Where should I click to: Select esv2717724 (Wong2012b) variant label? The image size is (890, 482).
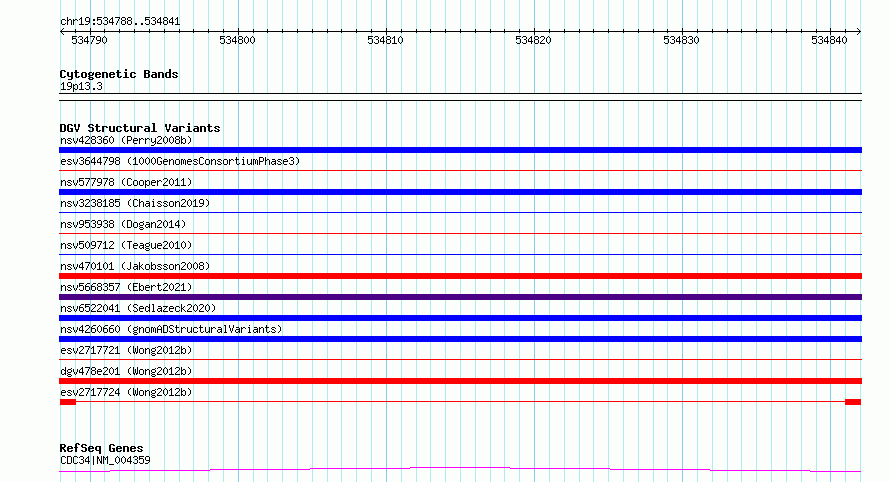[126, 392]
